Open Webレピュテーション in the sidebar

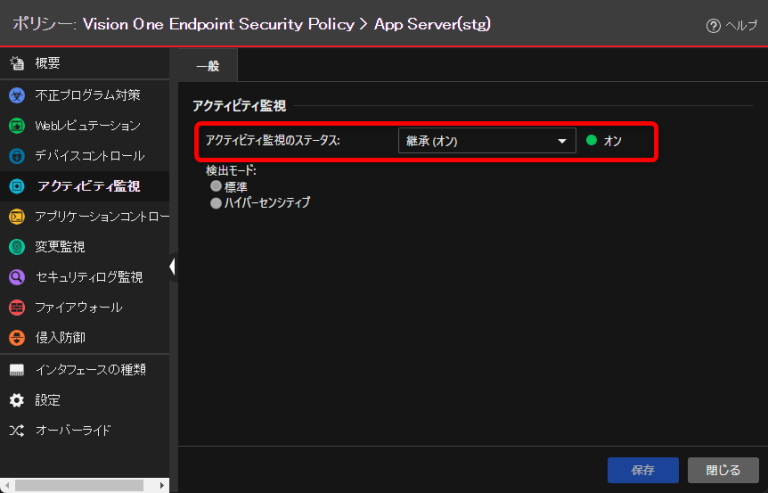coord(85,126)
